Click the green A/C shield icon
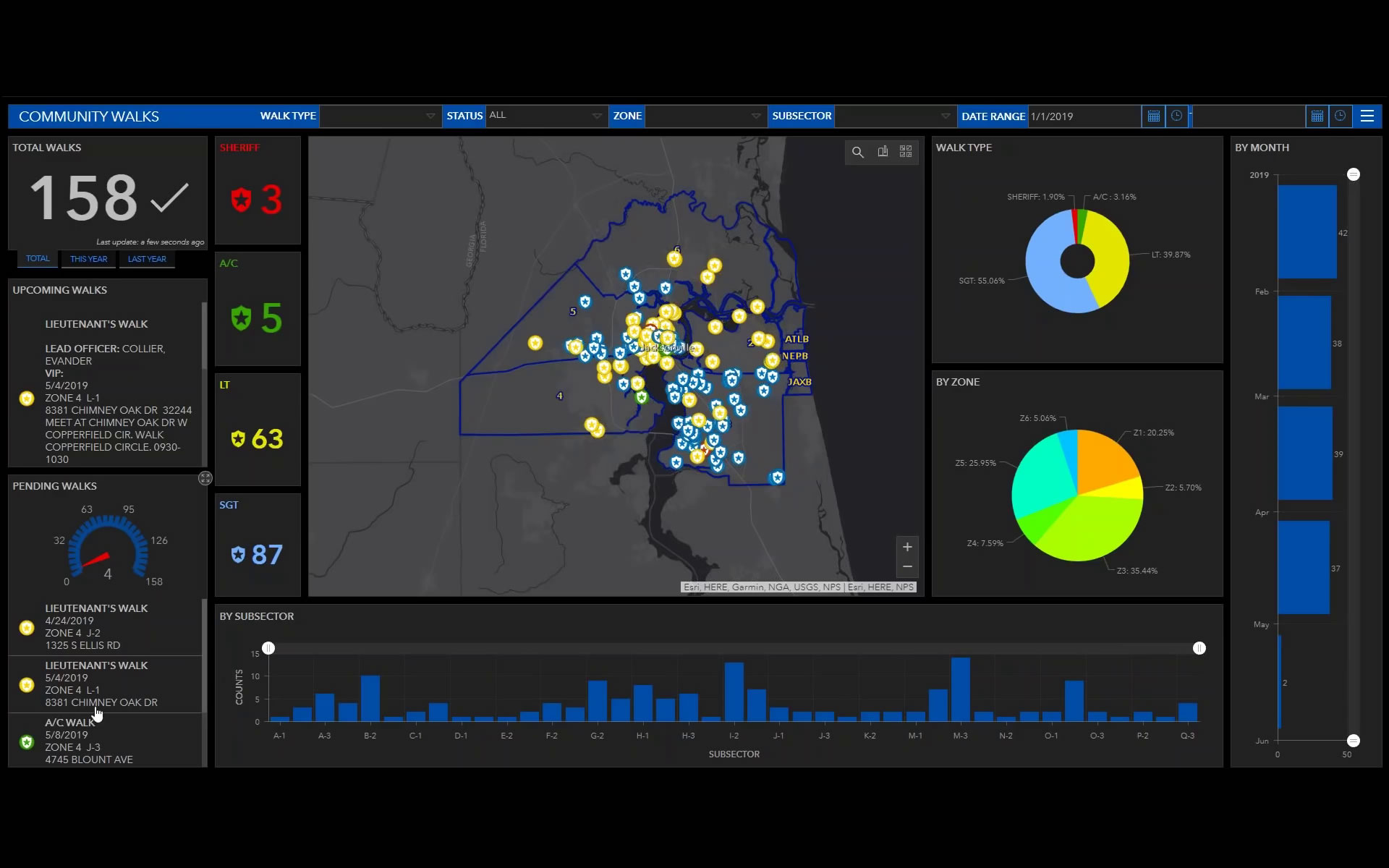1389x868 pixels. coord(241,318)
